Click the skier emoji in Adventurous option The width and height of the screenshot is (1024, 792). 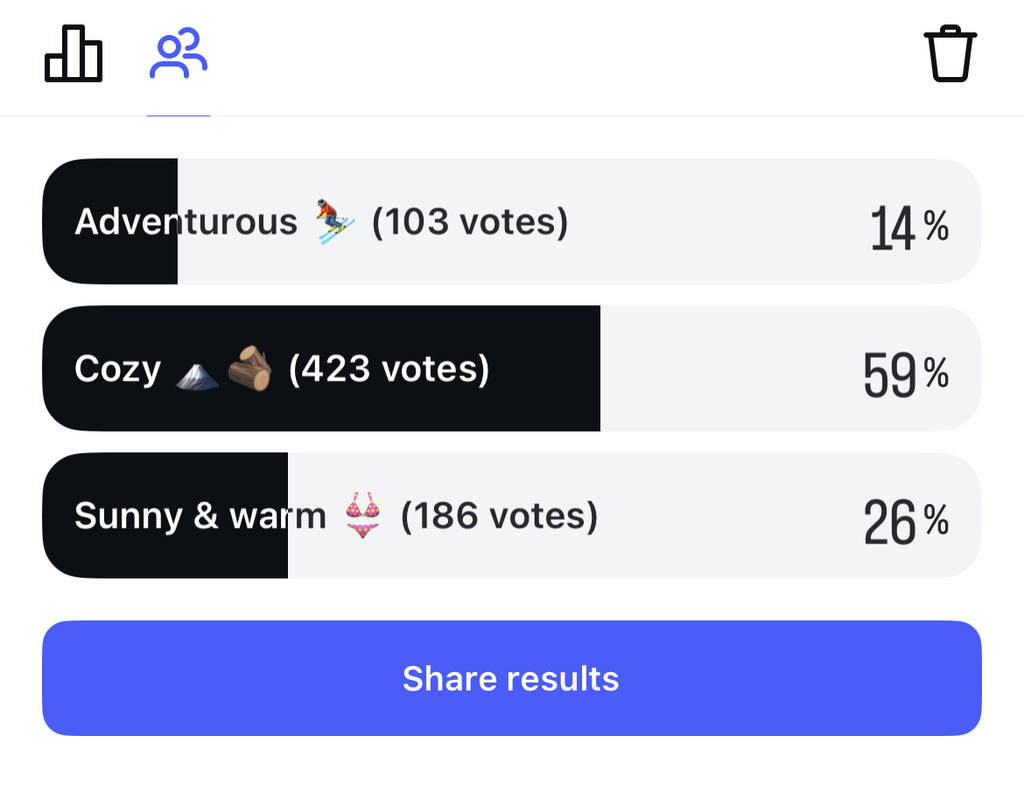tap(334, 221)
